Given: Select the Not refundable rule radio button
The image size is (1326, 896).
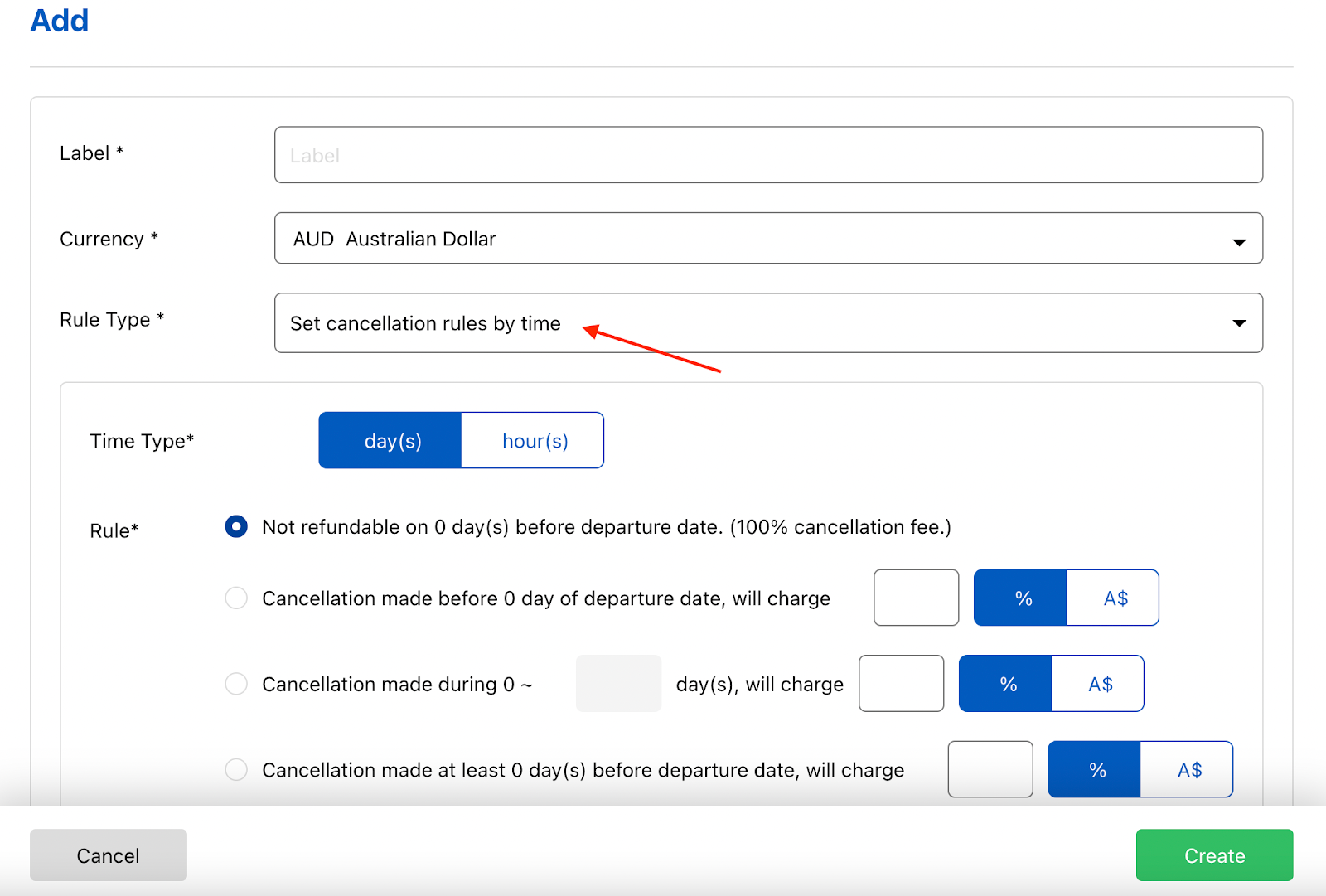Looking at the screenshot, I should click(x=236, y=527).
